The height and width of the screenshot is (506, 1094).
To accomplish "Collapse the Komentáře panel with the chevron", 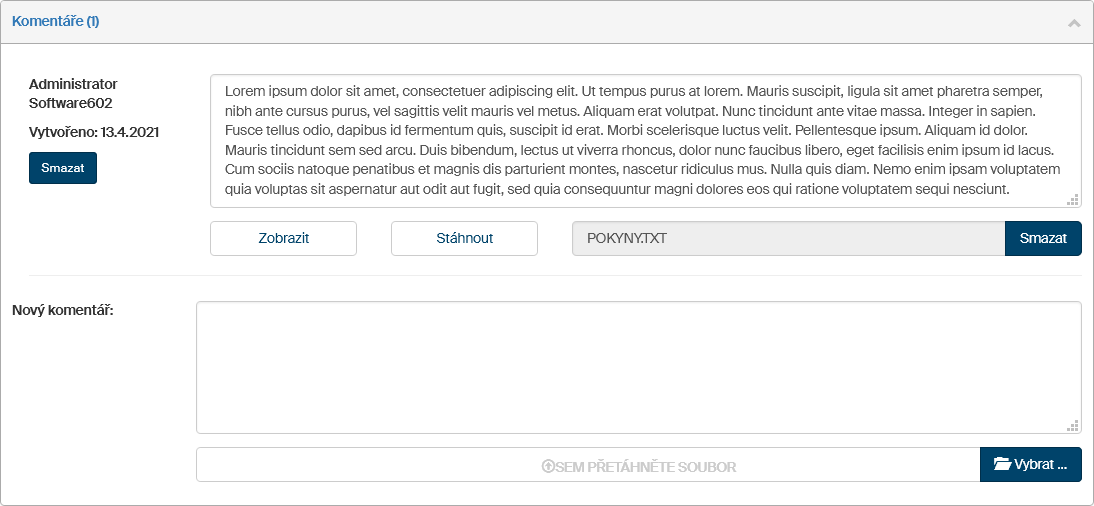I will click(x=1074, y=22).
